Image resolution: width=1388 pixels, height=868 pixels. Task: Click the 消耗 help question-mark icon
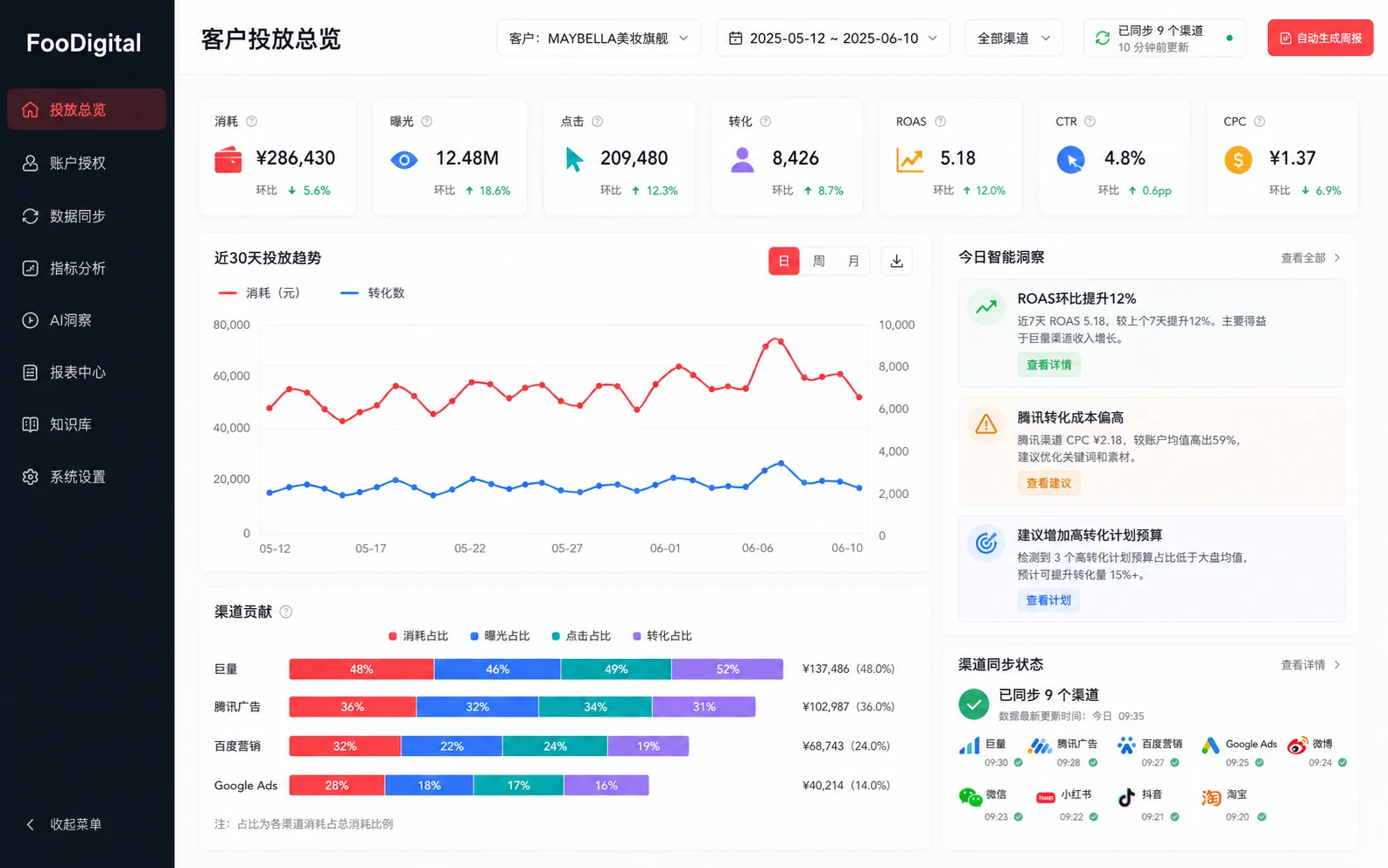point(251,122)
